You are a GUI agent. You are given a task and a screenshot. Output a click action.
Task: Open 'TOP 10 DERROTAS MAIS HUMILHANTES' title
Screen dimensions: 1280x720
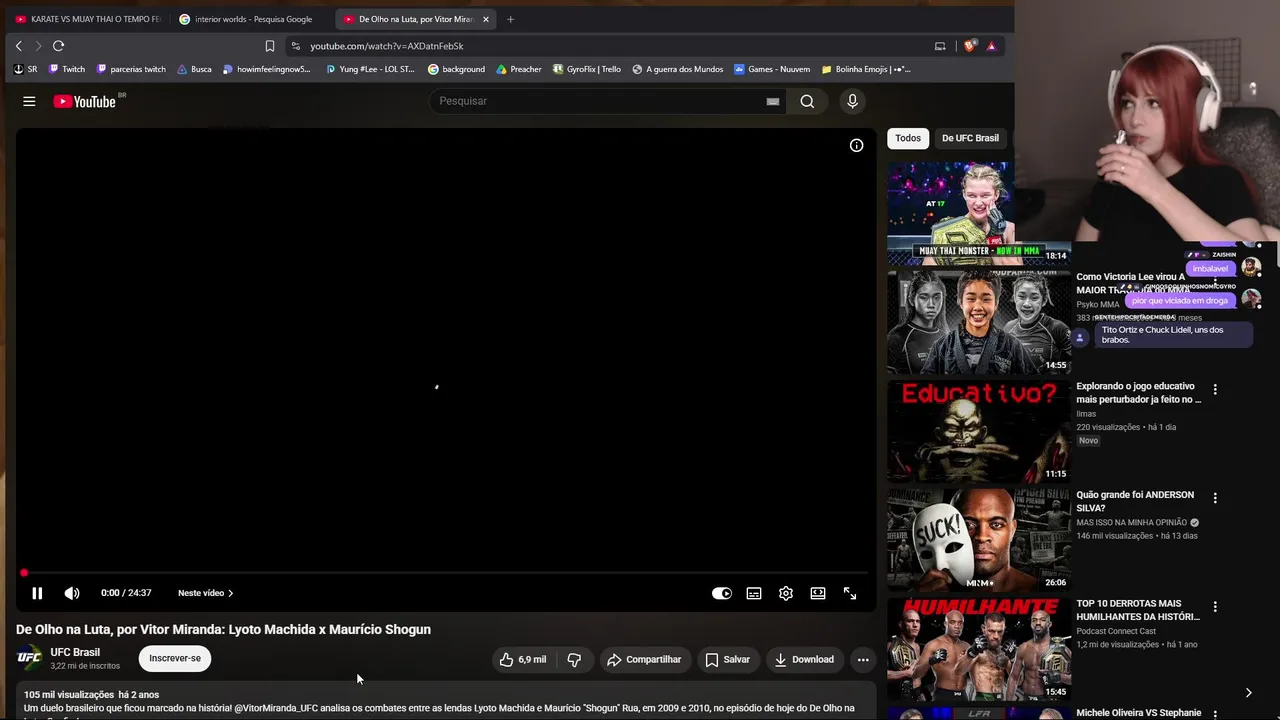tap(1138, 610)
